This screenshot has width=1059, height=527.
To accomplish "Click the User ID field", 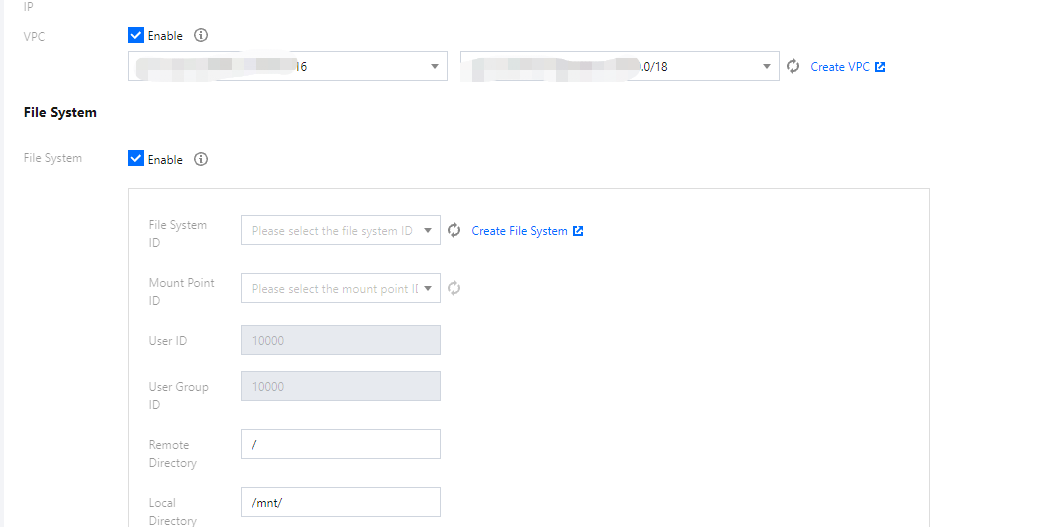I will point(340,341).
